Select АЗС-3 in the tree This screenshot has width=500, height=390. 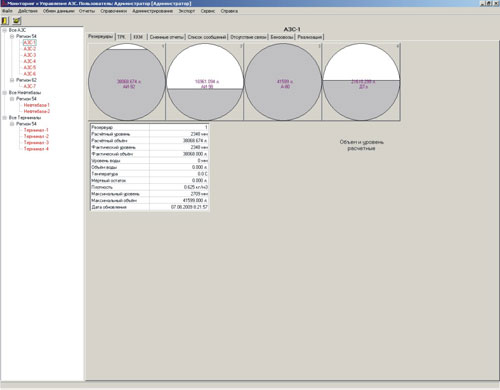pos(30,55)
